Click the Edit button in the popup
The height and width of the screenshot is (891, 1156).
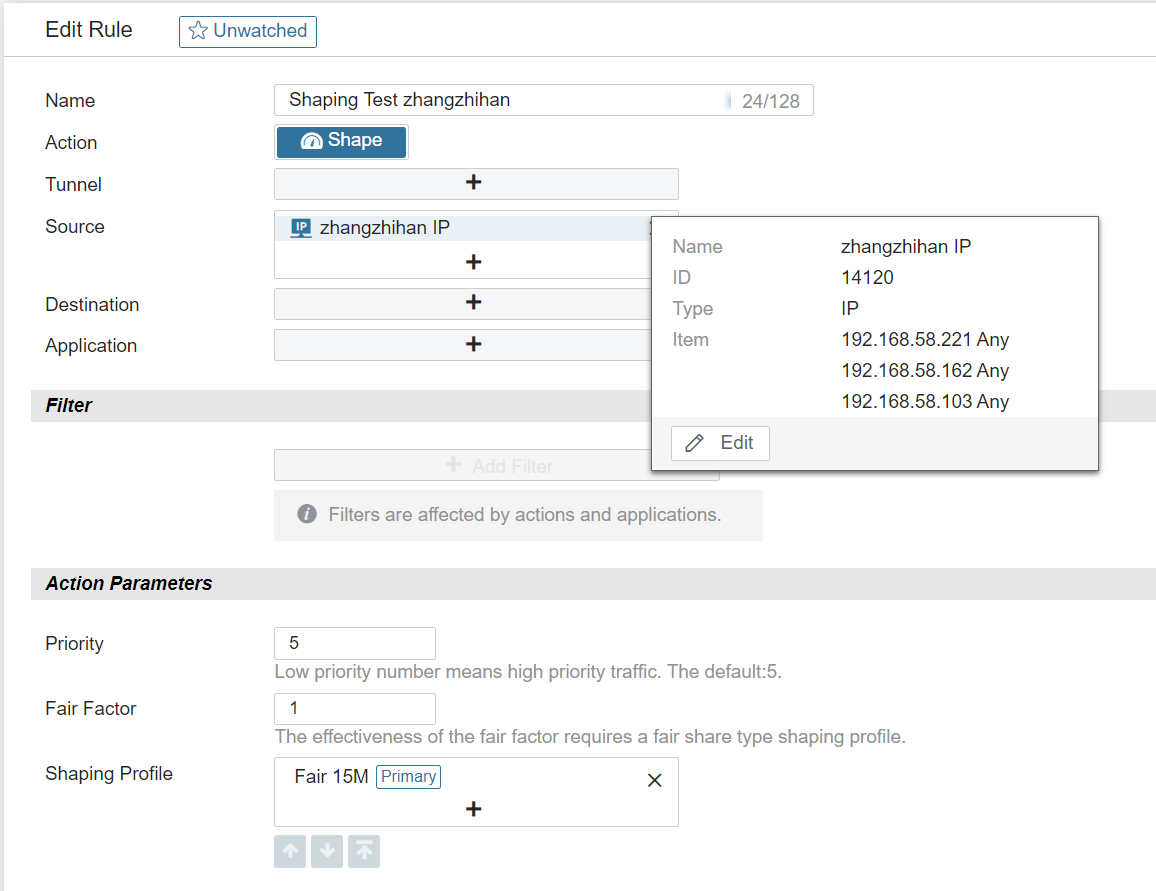coord(720,443)
